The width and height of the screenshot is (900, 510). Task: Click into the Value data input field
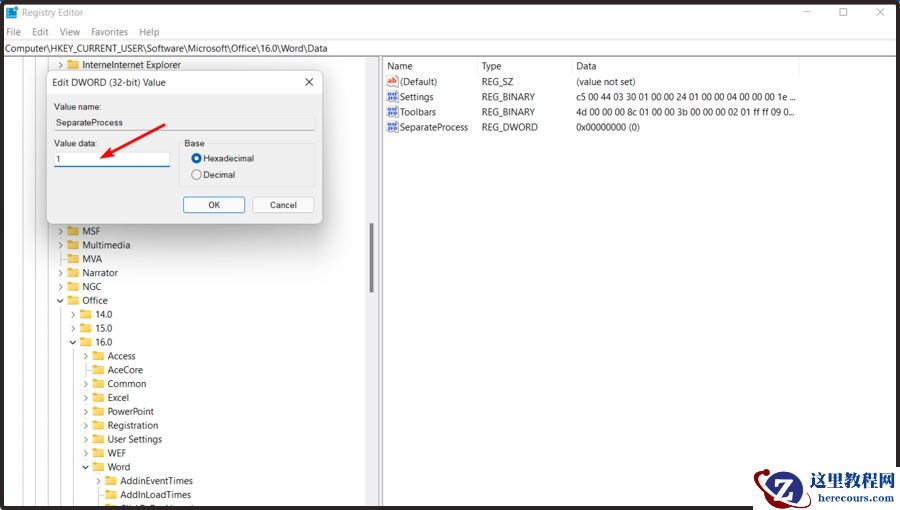112,159
